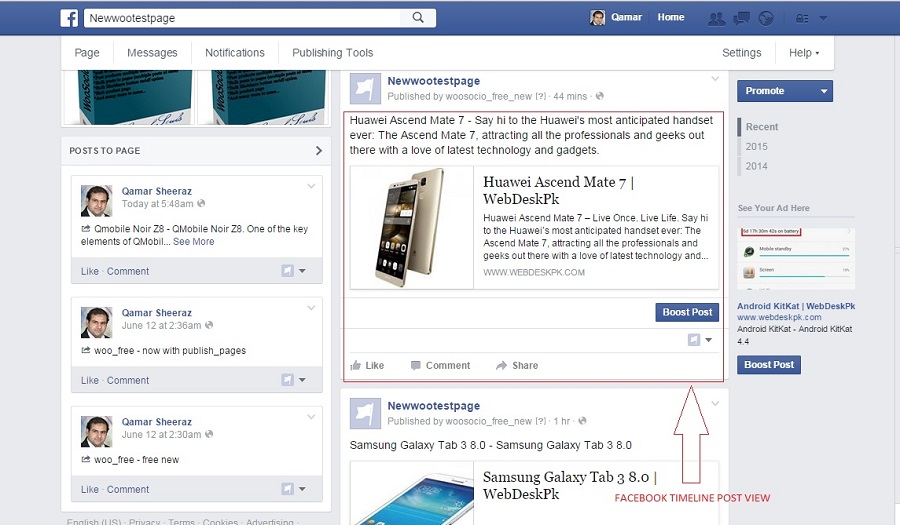Click Today at 5:48am timestamp

[158, 204]
